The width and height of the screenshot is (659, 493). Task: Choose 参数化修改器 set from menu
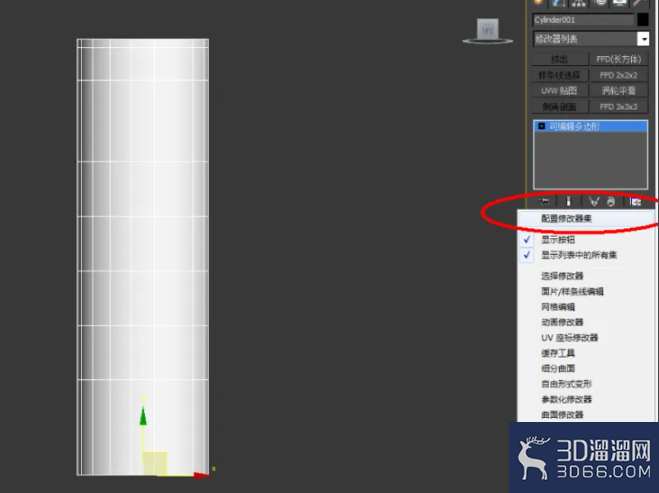point(585,399)
